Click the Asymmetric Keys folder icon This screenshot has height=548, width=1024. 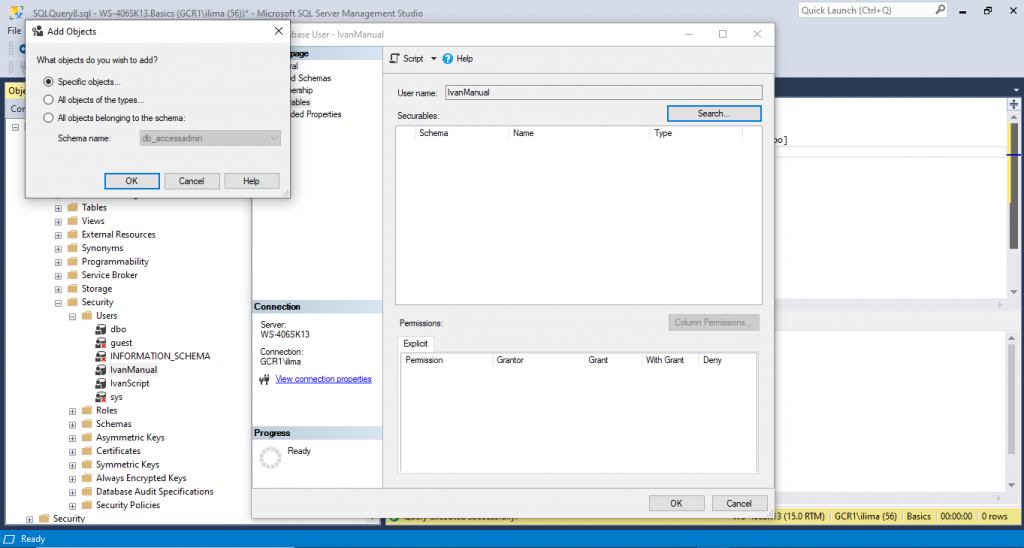[87, 438]
